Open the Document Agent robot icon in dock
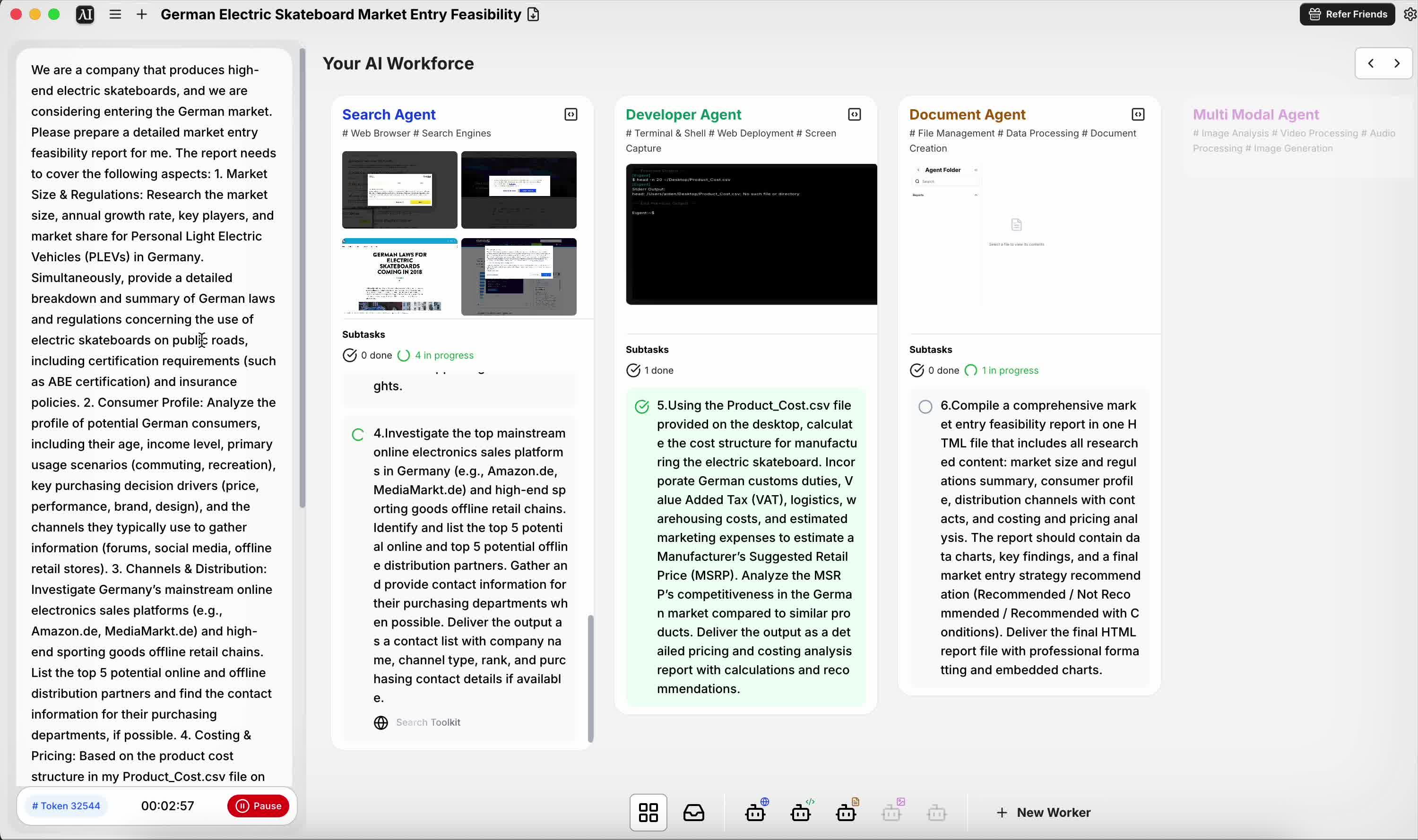Image resolution: width=1418 pixels, height=840 pixels. 846,812
